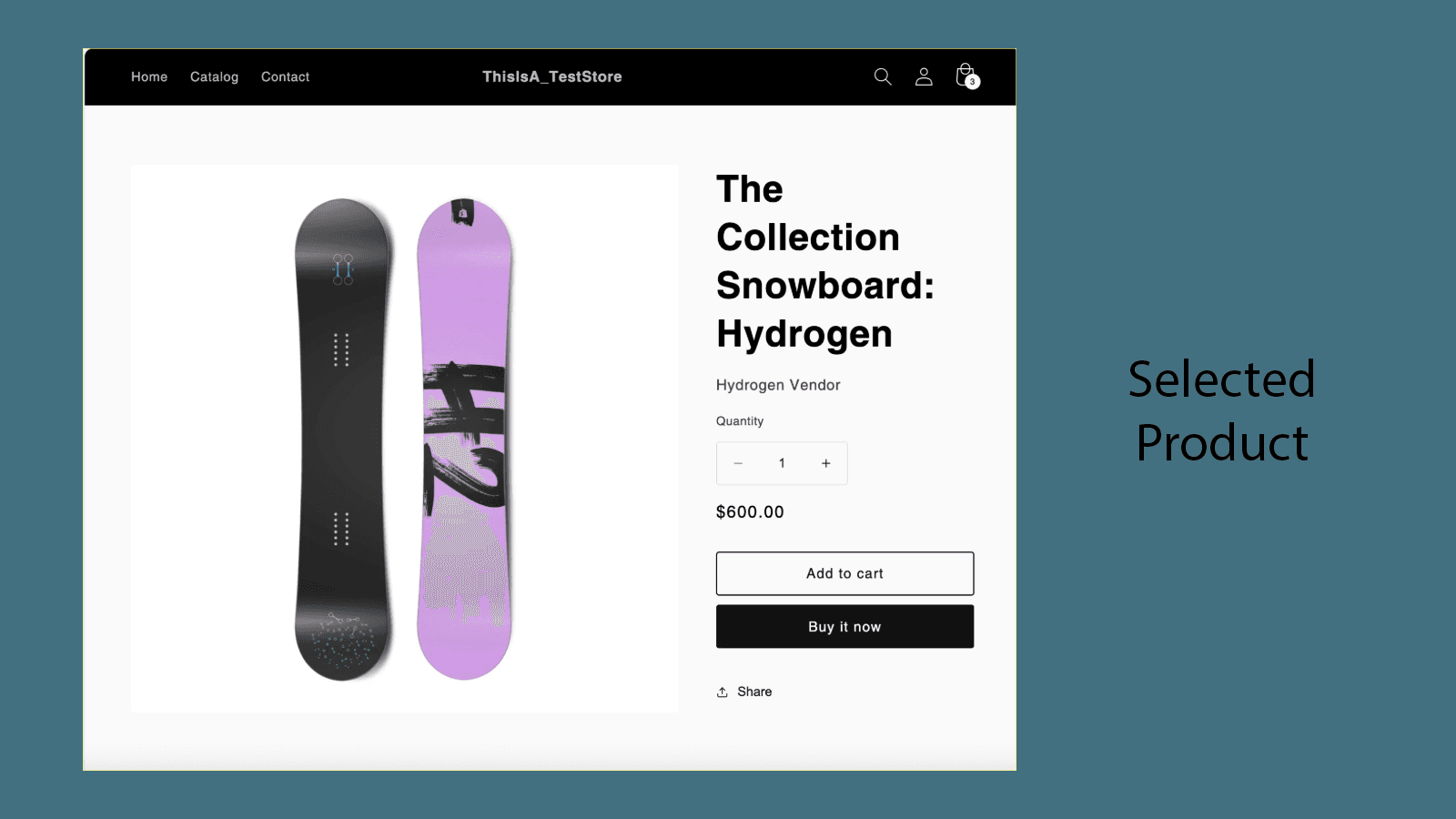The width and height of the screenshot is (1456, 819).
Task: Open the Home menu item
Action: click(x=148, y=76)
